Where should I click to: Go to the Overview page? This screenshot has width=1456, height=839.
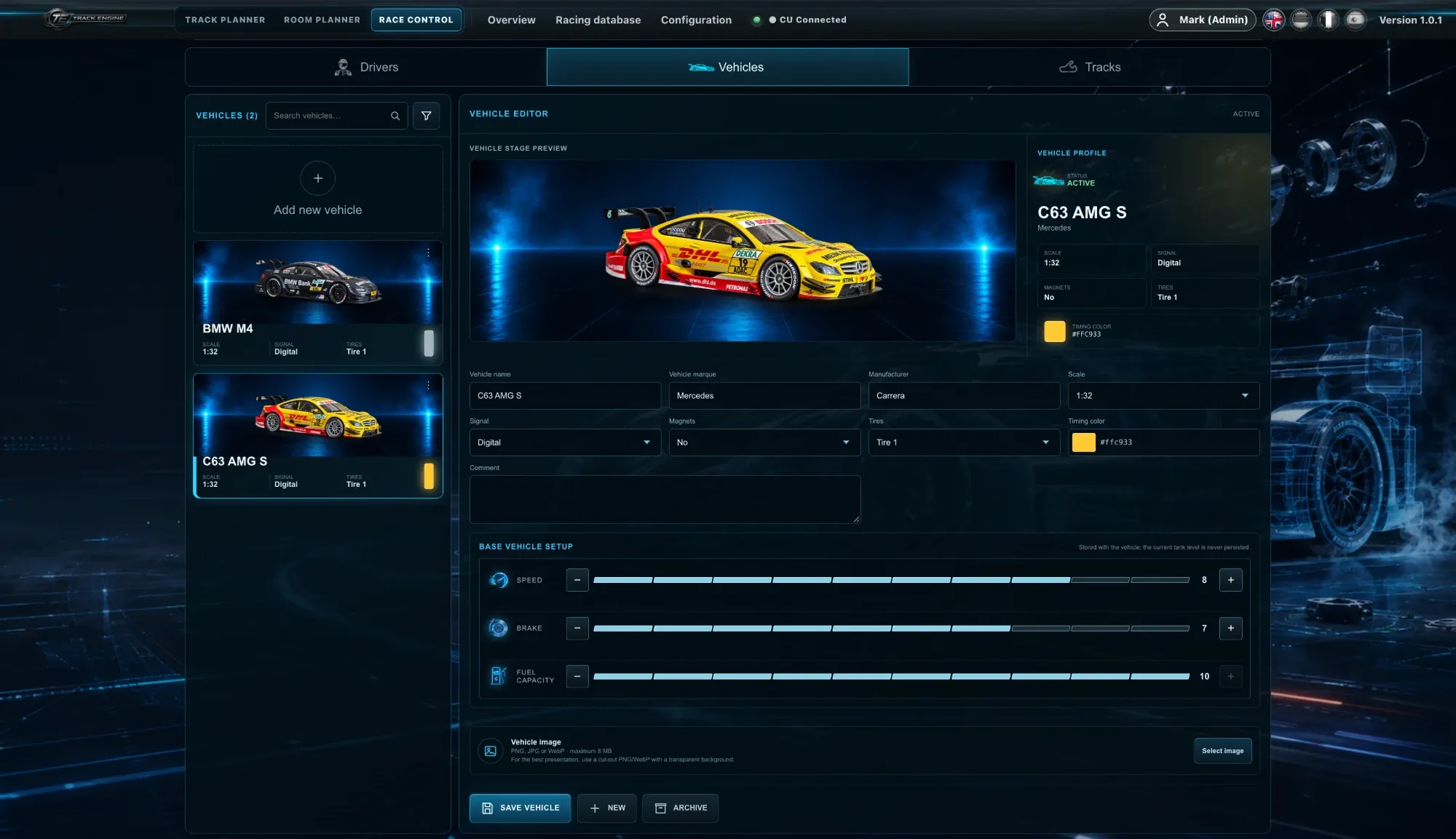pos(511,20)
